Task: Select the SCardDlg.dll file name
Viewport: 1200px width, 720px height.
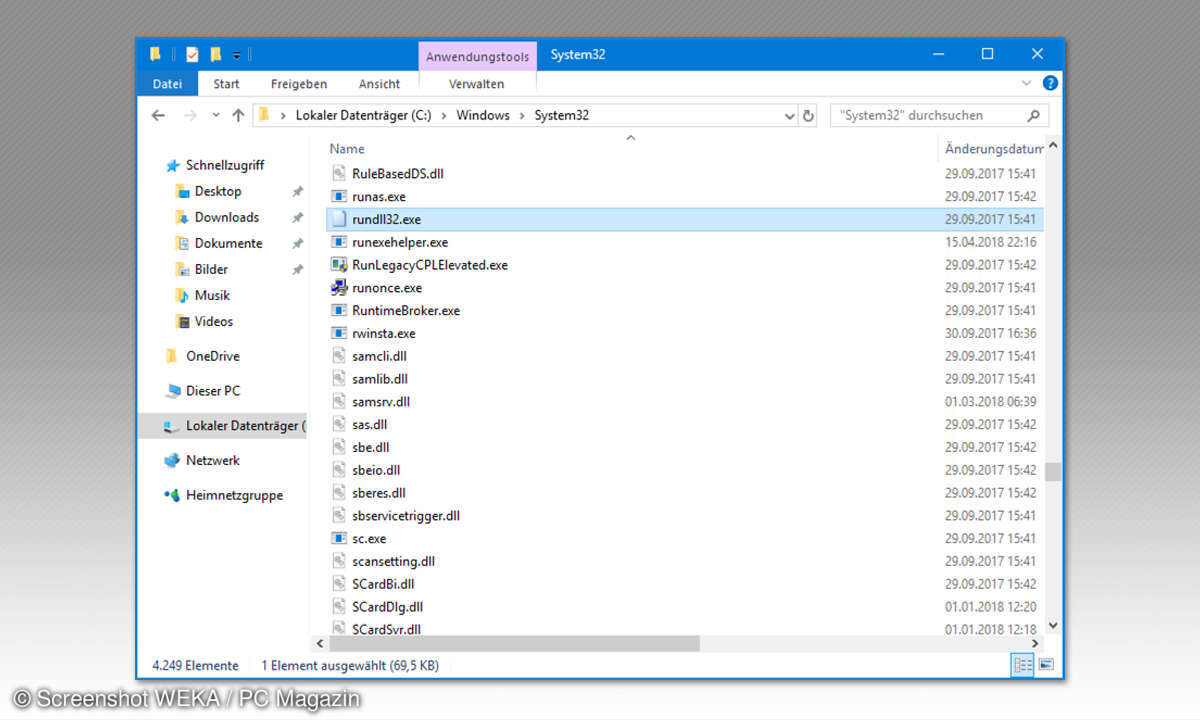Action: (388, 607)
